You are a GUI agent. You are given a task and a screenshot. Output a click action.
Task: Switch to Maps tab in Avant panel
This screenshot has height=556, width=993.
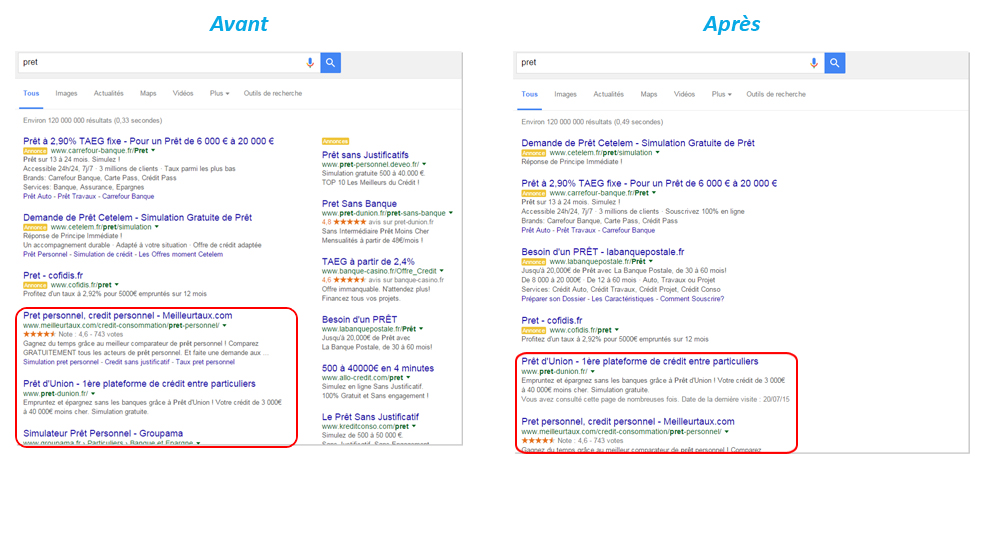148,93
